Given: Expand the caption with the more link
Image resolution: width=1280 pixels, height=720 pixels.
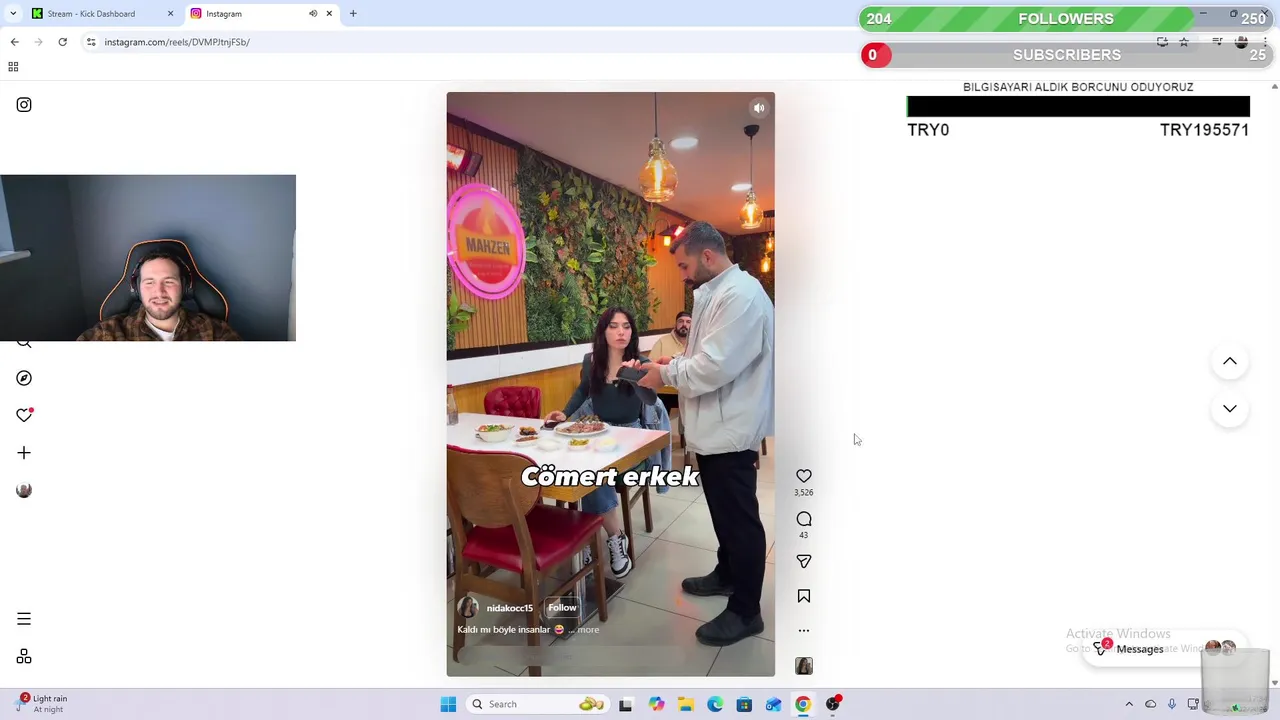Looking at the screenshot, I should tap(588, 630).
